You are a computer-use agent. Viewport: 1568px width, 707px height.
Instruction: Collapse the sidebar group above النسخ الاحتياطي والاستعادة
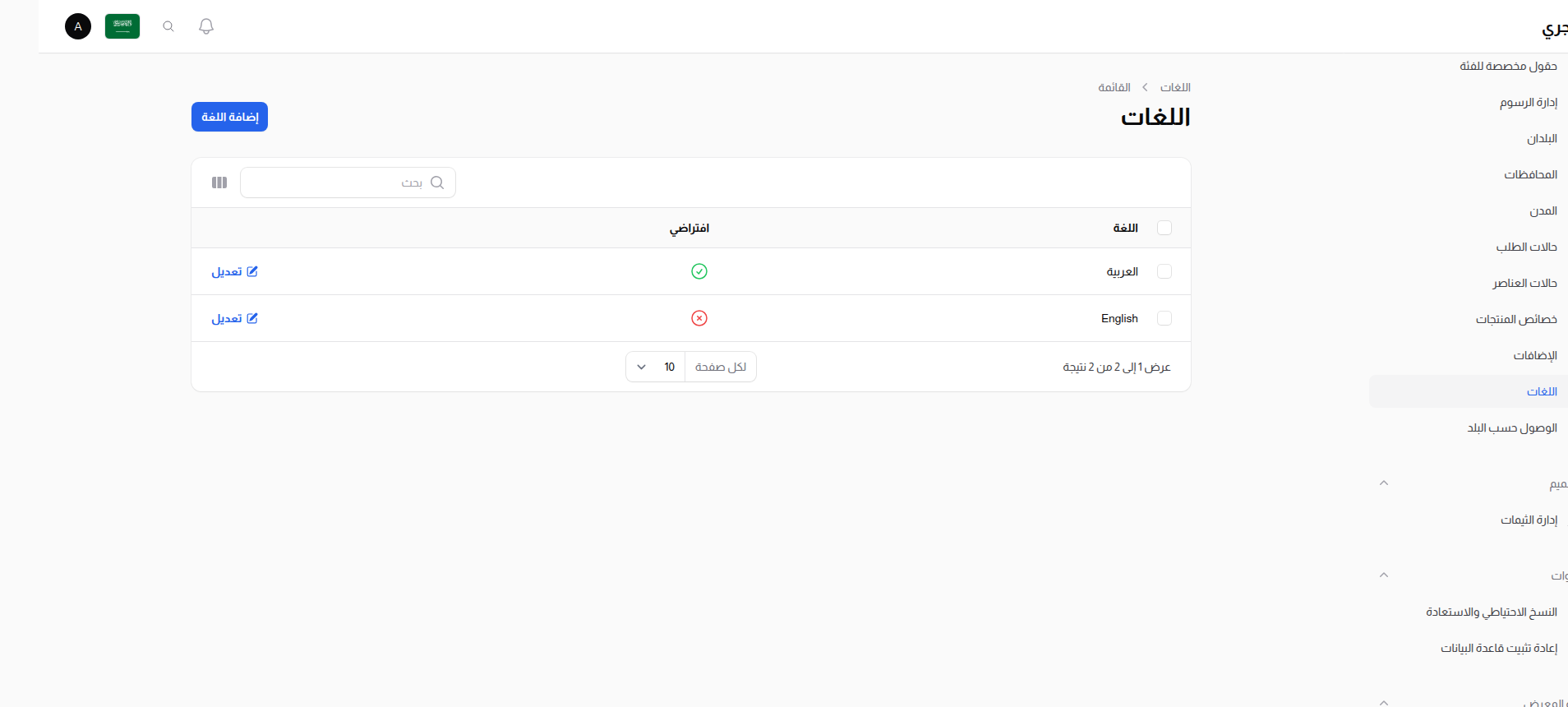click(x=1384, y=575)
